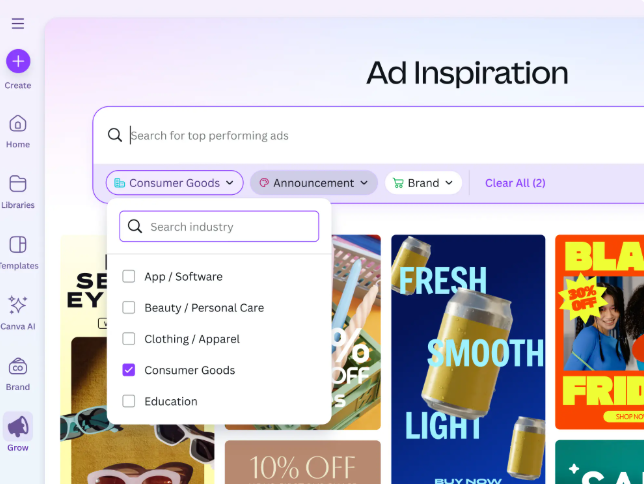Enable Beauty / Personal Care checkbox
The width and height of the screenshot is (644, 484).
129,308
